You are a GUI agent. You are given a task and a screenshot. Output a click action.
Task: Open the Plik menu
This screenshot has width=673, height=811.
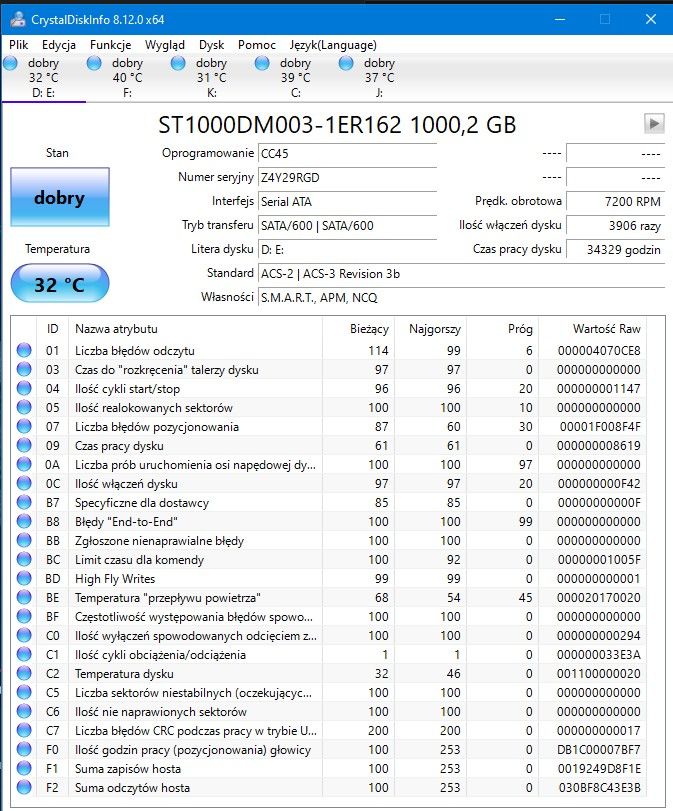pos(19,45)
